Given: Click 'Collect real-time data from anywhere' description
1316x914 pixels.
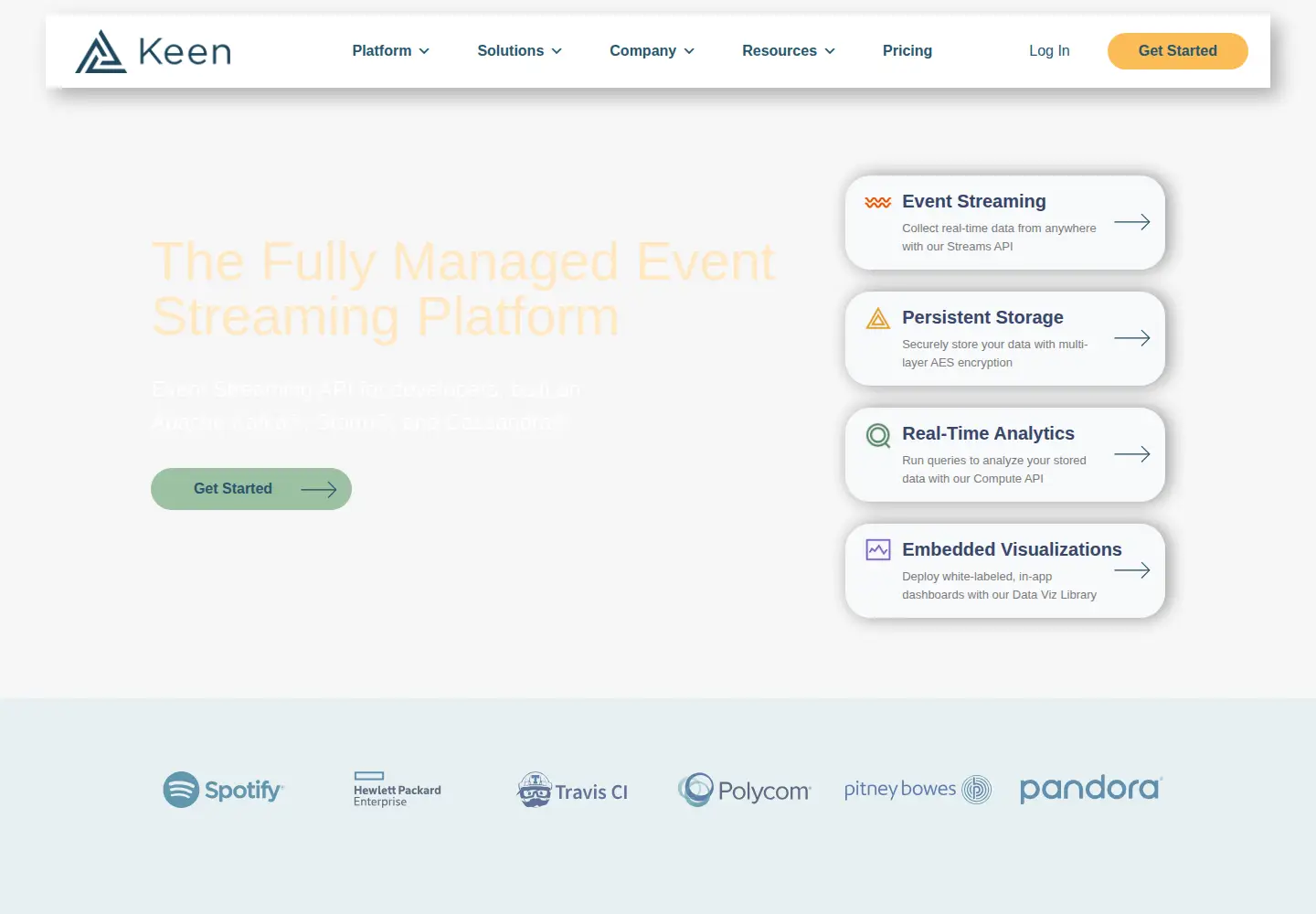Looking at the screenshot, I should tap(999, 238).
